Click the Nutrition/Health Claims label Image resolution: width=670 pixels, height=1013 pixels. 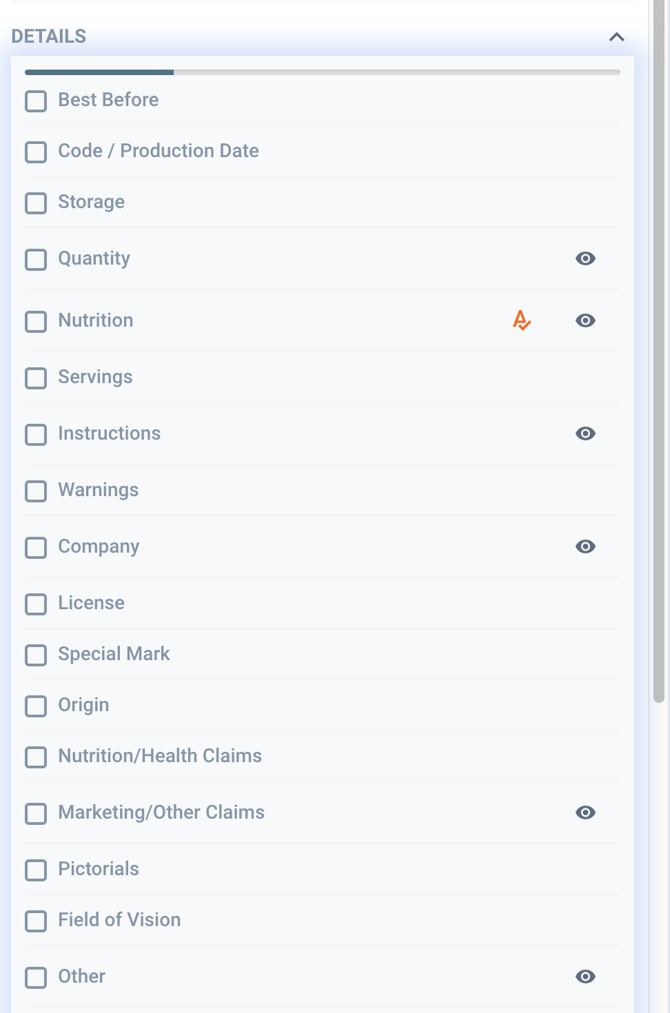[160, 756]
